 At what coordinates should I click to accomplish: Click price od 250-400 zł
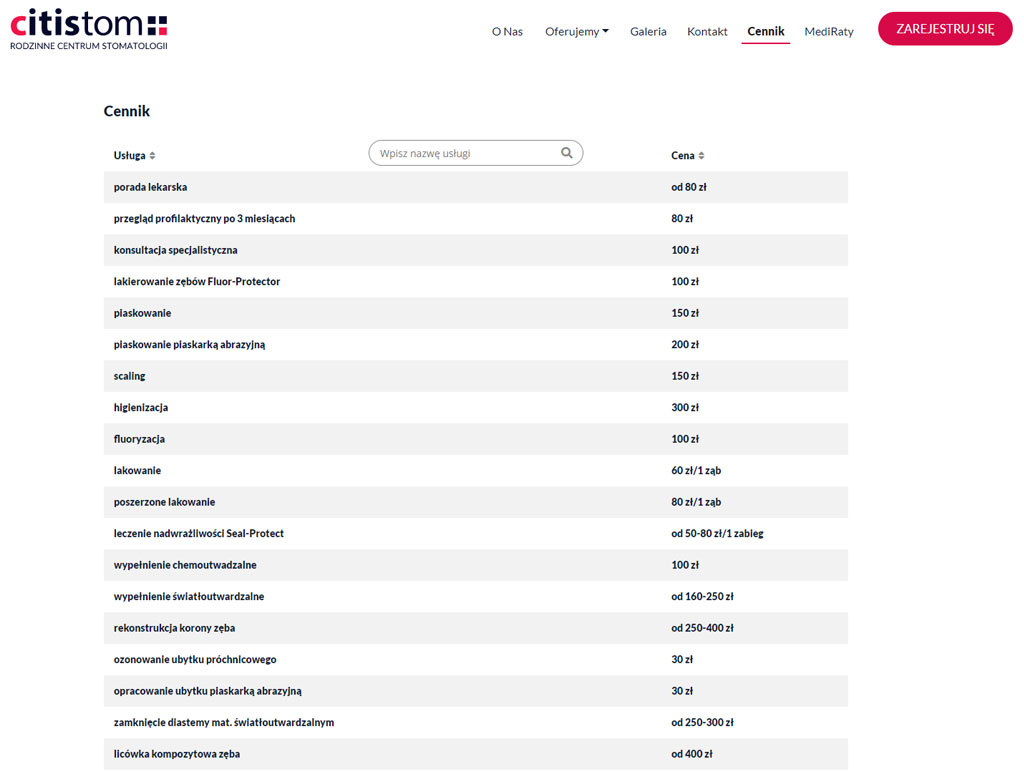coord(703,628)
